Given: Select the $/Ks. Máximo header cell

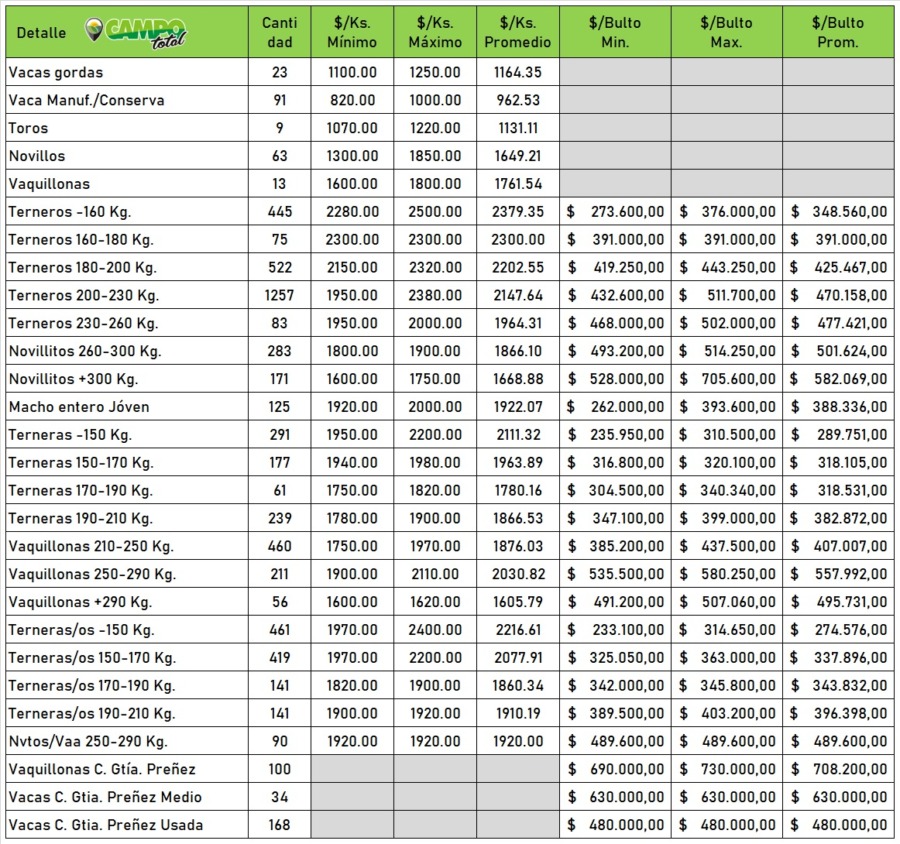Looking at the screenshot, I should (x=435, y=32).
